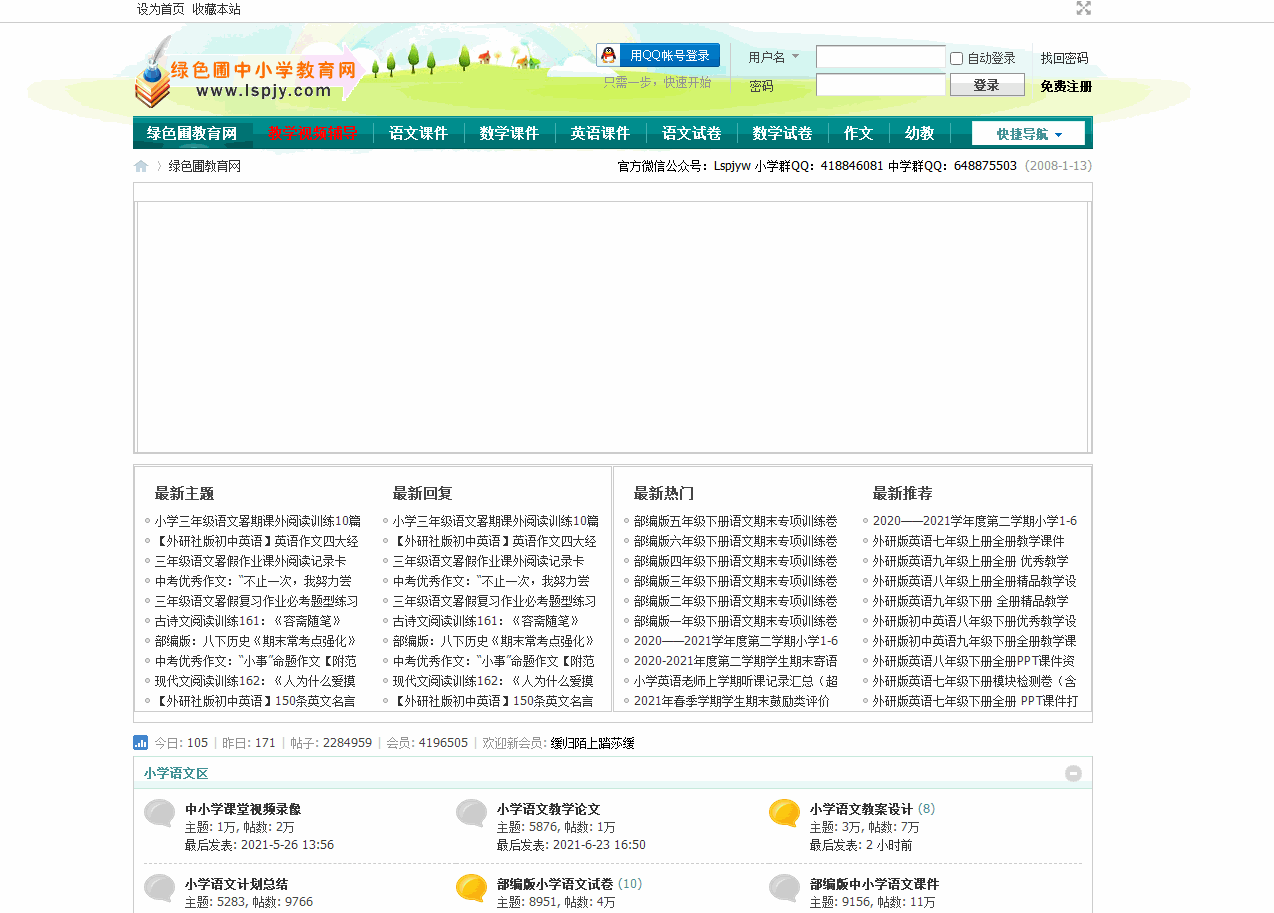
Task: Click the 登录 button
Action: [x=987, y=85]
